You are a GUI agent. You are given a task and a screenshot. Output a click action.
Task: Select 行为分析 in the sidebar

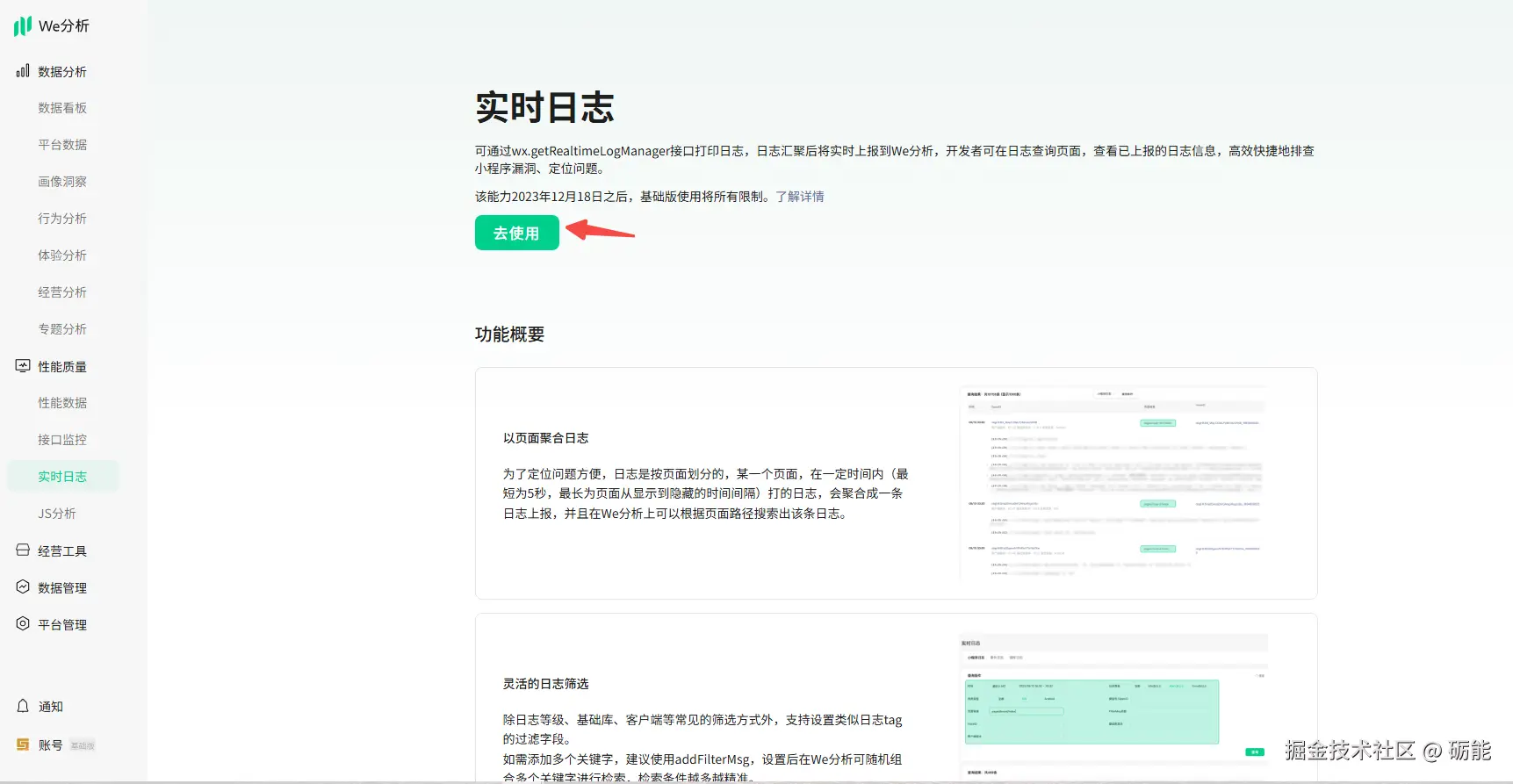[x=62, y=219]
